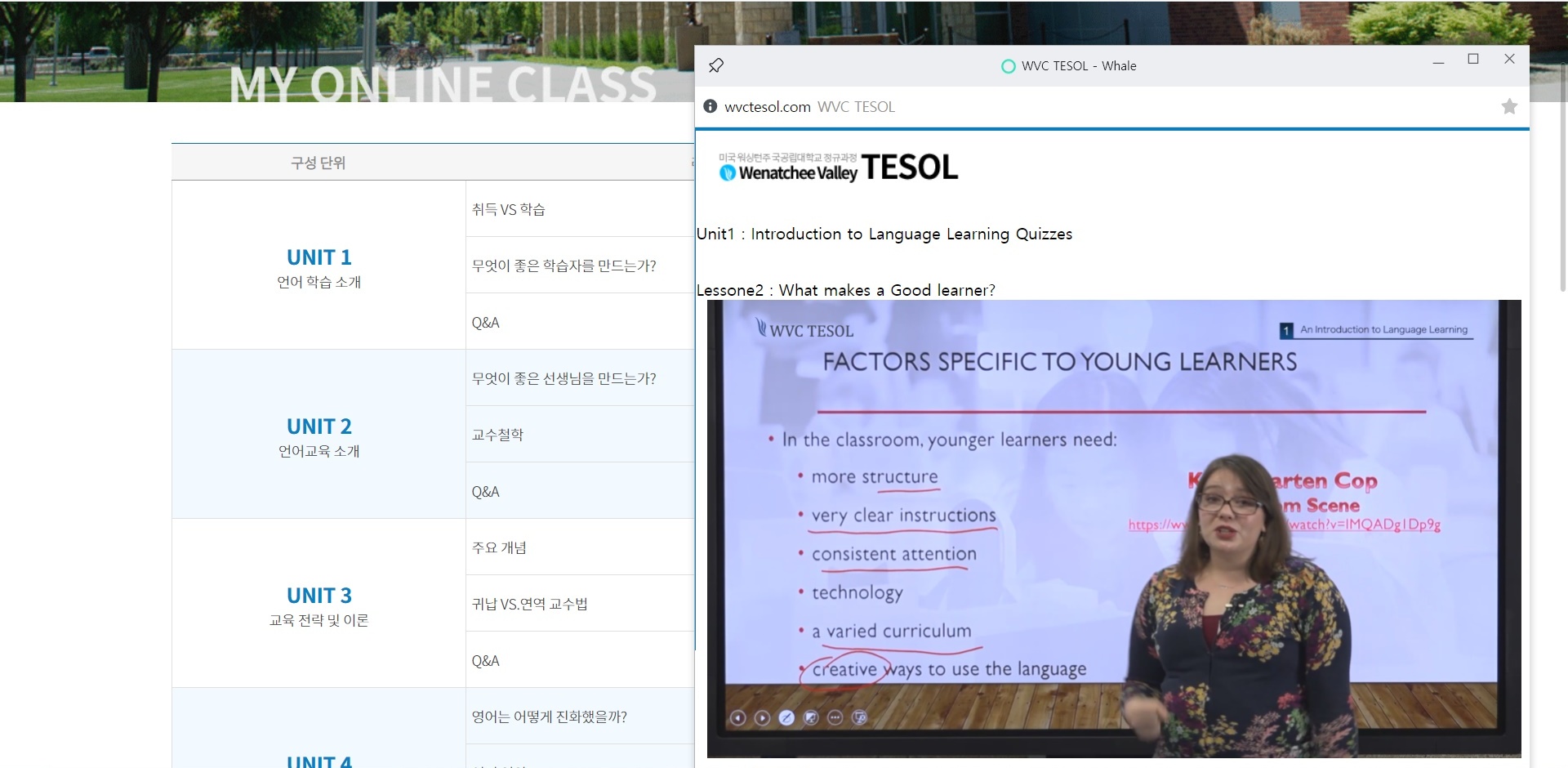Screen dimensions: 1568x768
Task: Click the '구성 단위' column header
Action: pyautogui.click(x=318, y=163)
